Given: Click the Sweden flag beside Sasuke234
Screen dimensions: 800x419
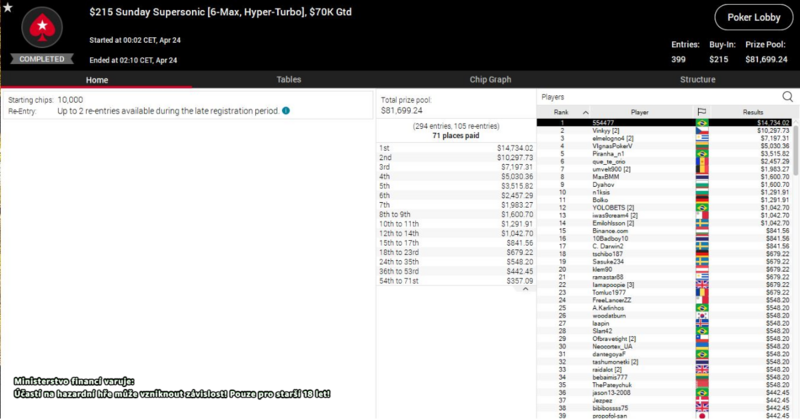Looking at the screenshot, I should coord(702,261).
